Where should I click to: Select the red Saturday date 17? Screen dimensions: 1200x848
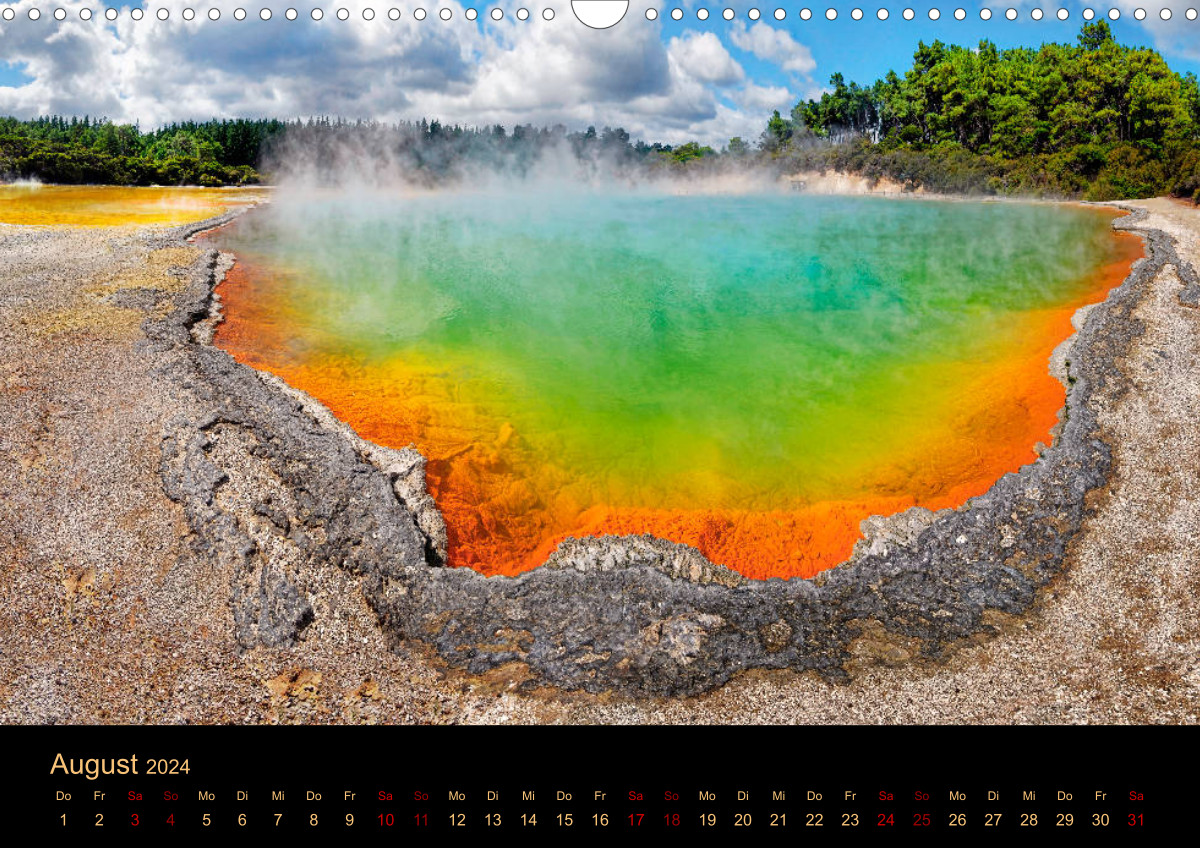point(635,820)
